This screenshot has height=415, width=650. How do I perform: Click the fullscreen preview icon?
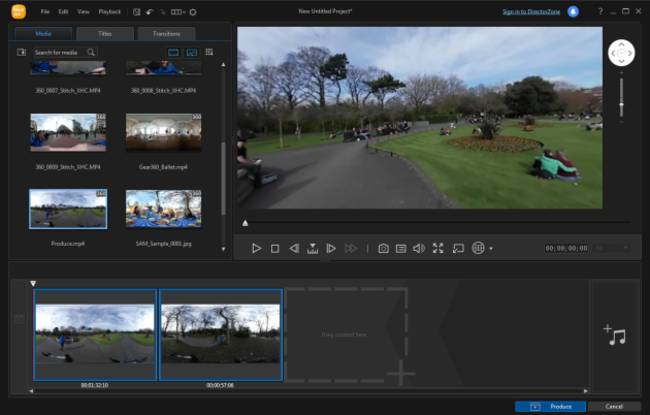tap(438, 248)
